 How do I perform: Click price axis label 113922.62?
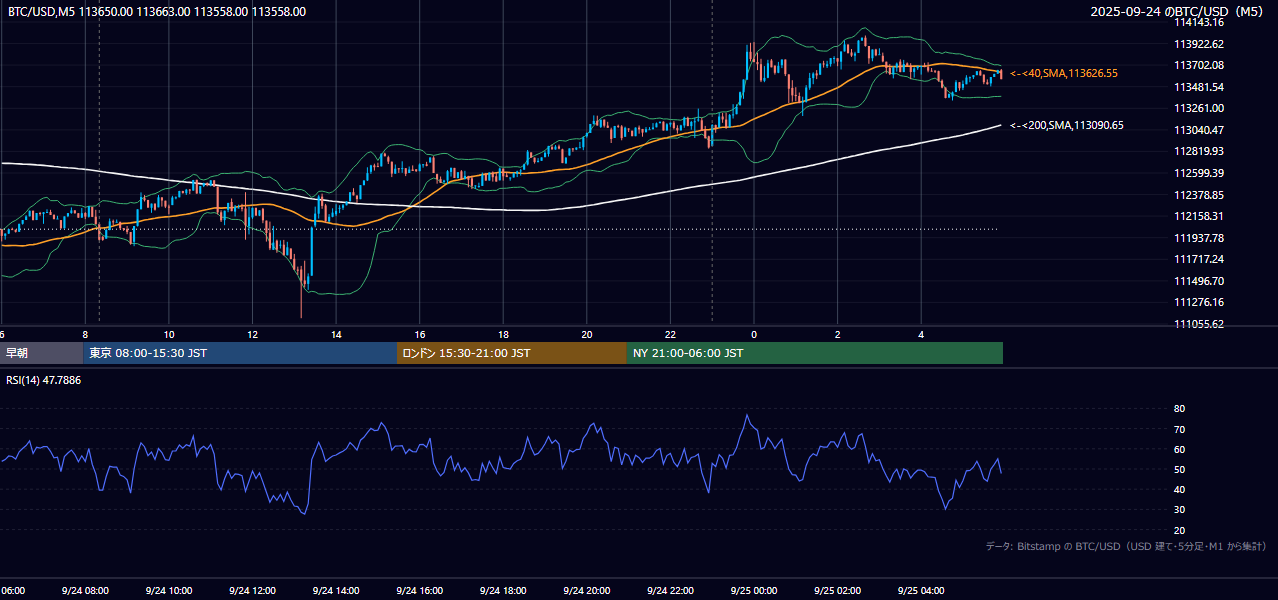(x=1199, y=44)
